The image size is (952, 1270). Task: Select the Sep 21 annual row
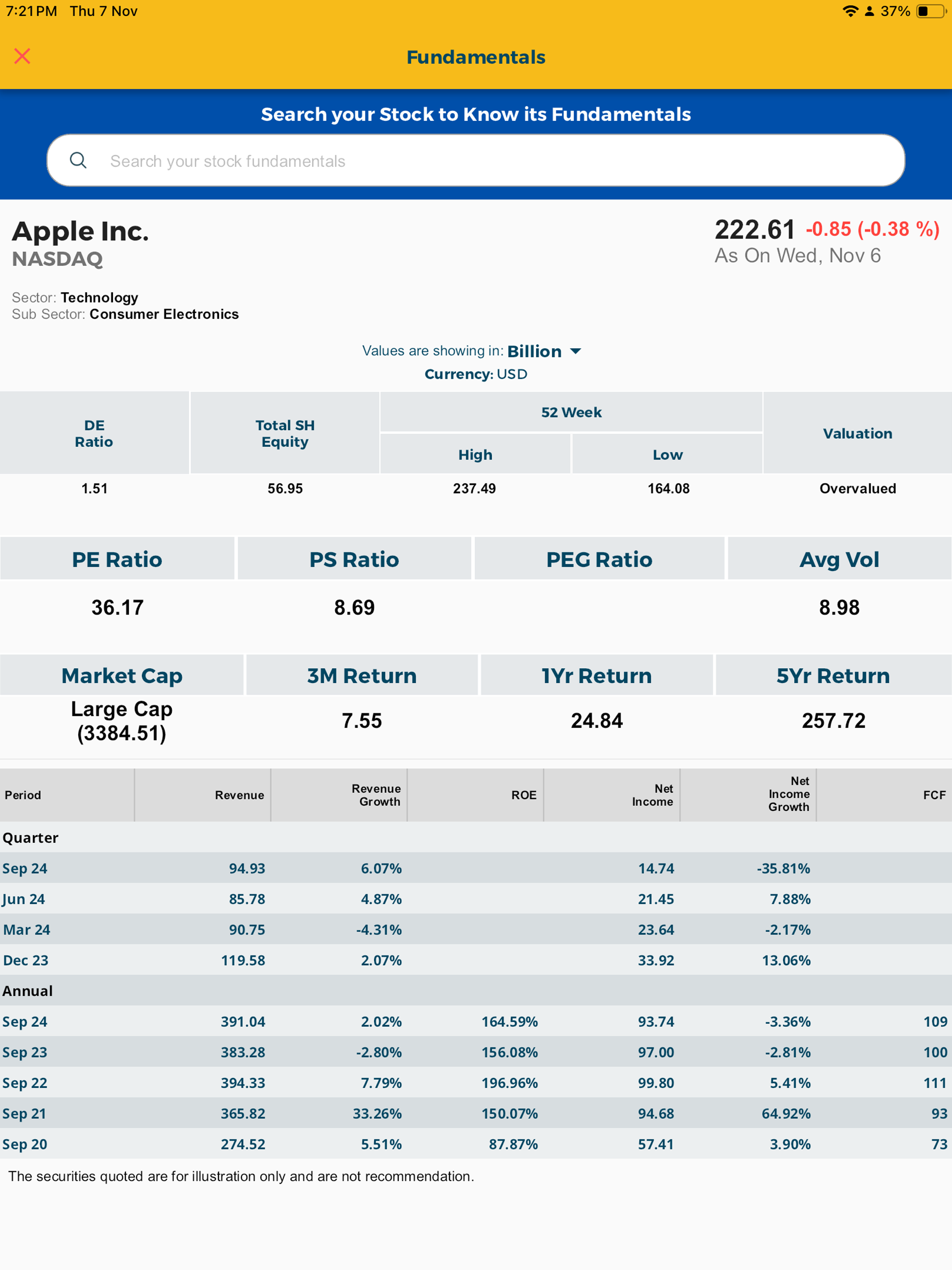(x=476, y=1113)
